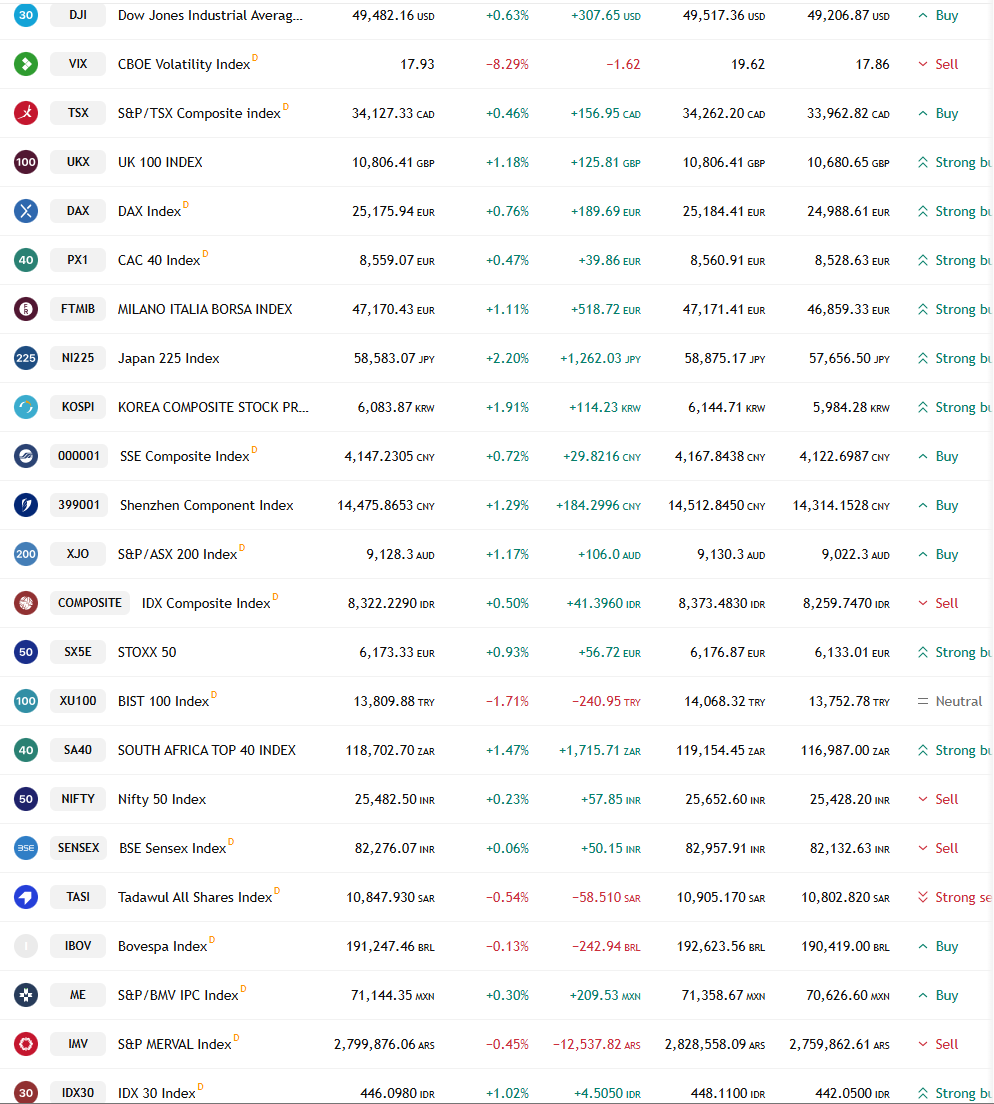Click NI225 change +1,262.03 JPY
The width and height of the screenshot is (994, 1104).
[600, 358]
